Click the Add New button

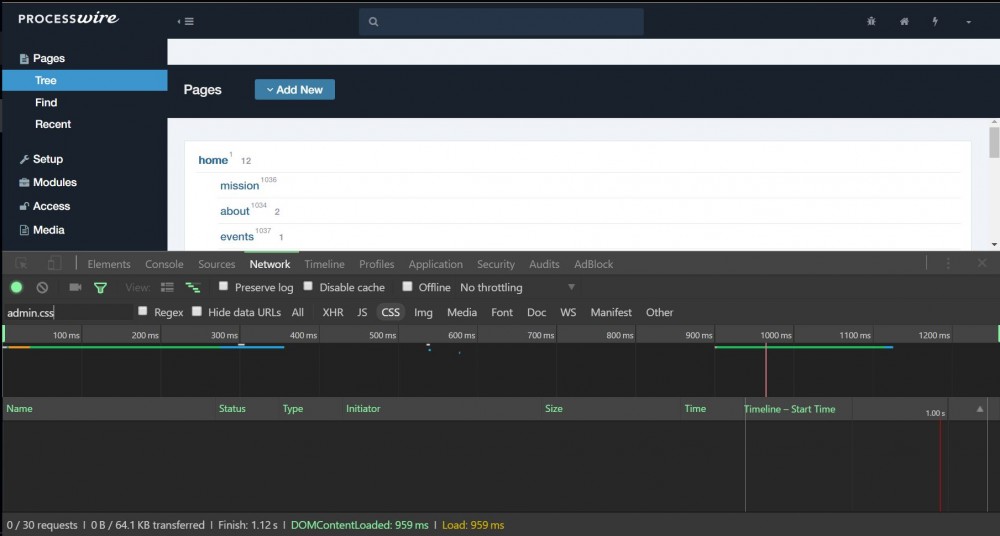(295, 90)
